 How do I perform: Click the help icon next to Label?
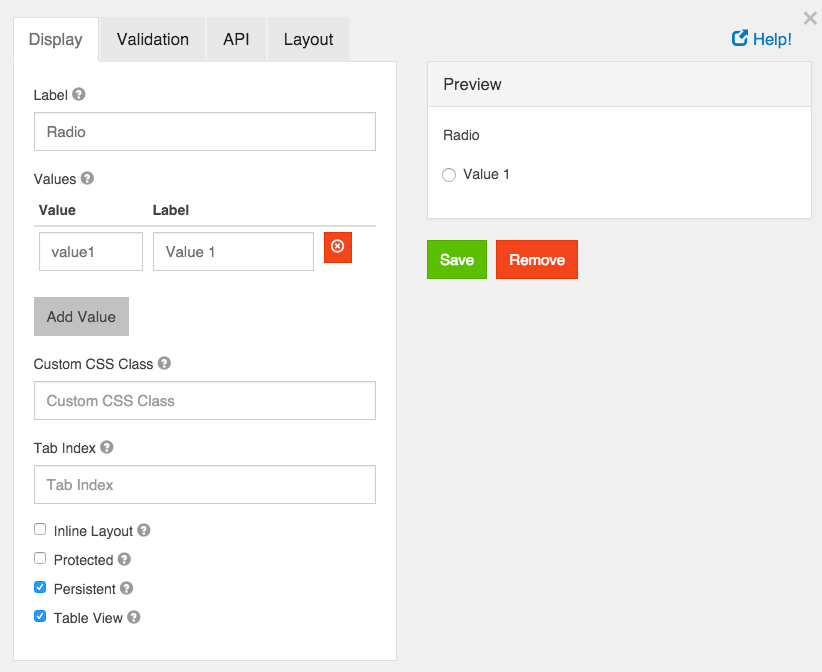79,95
